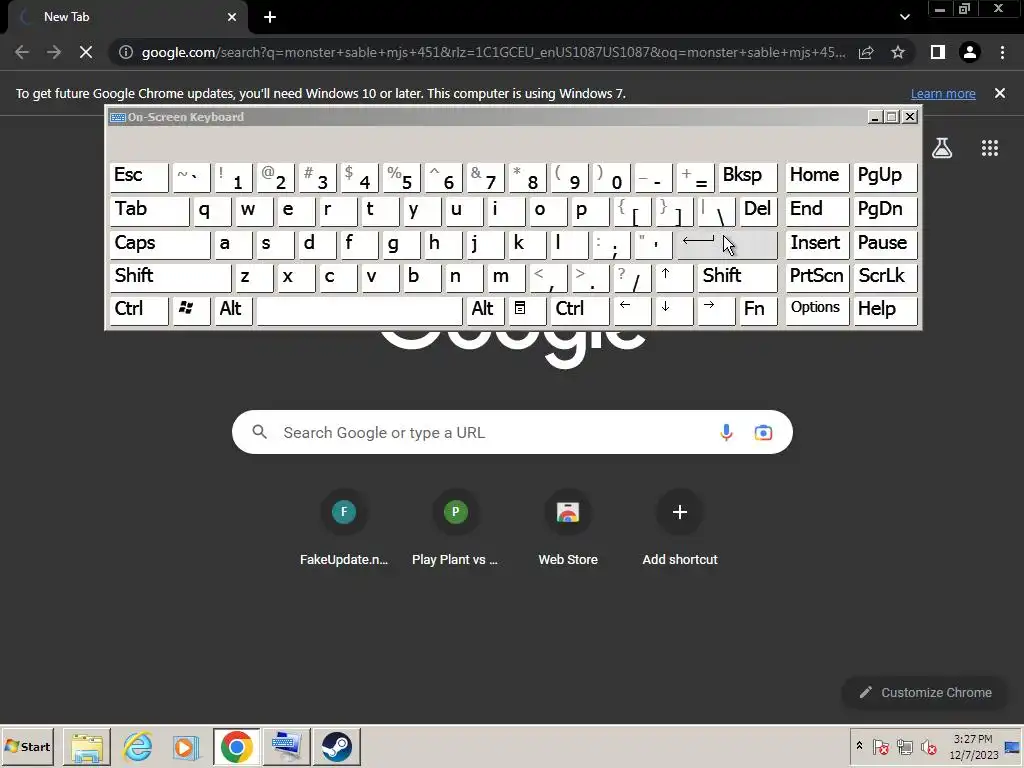Click the up arrow key on keyboard
1024x768 pixels.
[x=673, y=277]
